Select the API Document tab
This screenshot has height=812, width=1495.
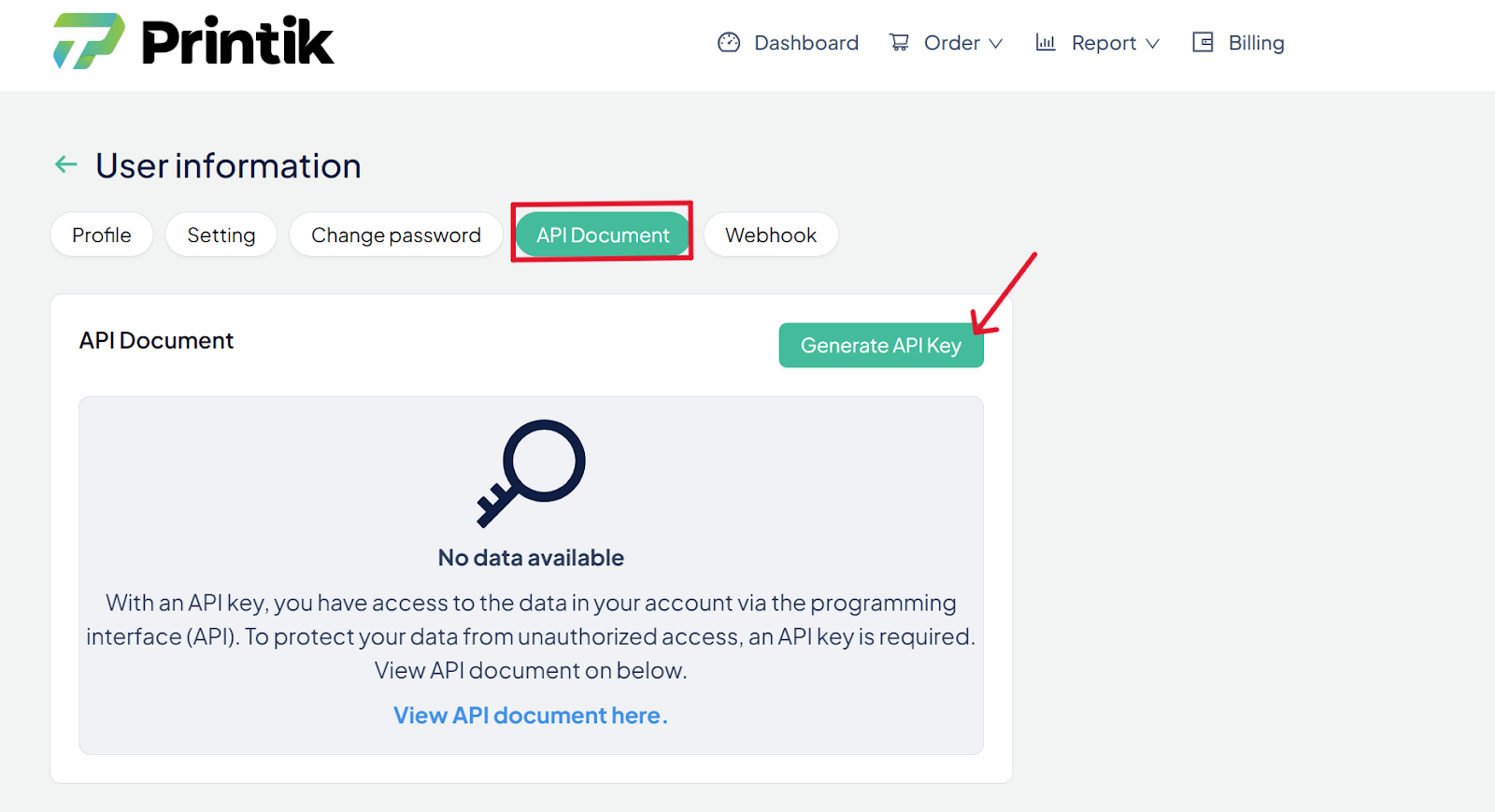pyautogui.click(x=603, y=235)
